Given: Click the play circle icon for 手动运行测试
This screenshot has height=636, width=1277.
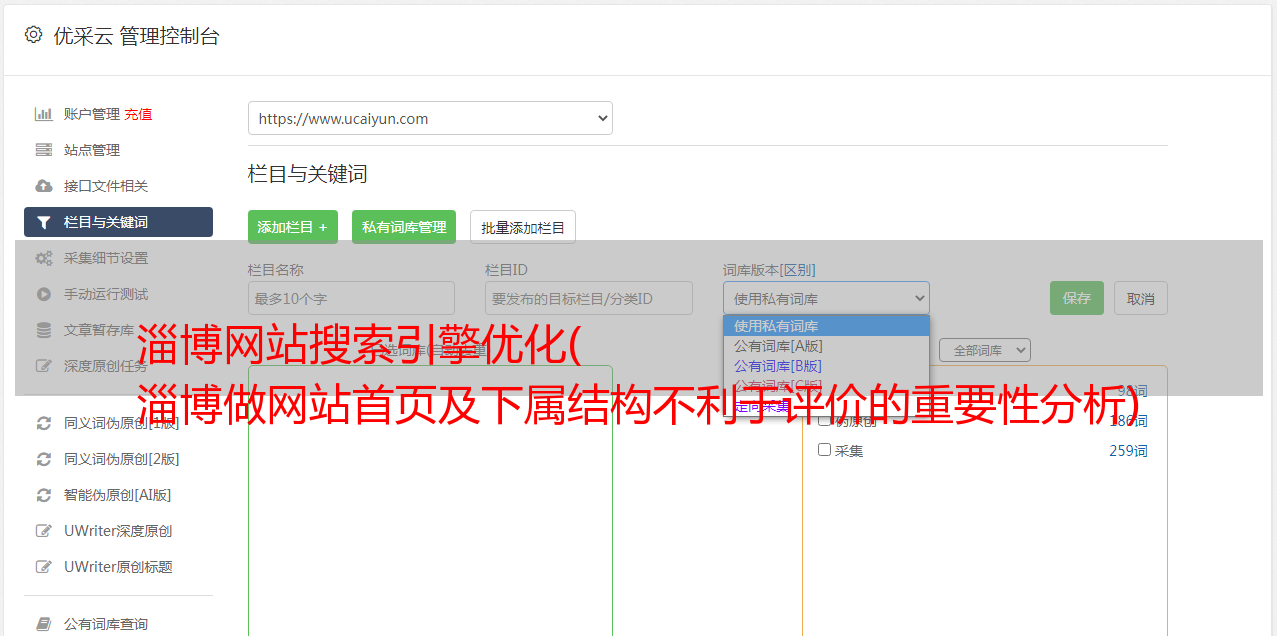Looking at the screenshot, I should [43, 294].
